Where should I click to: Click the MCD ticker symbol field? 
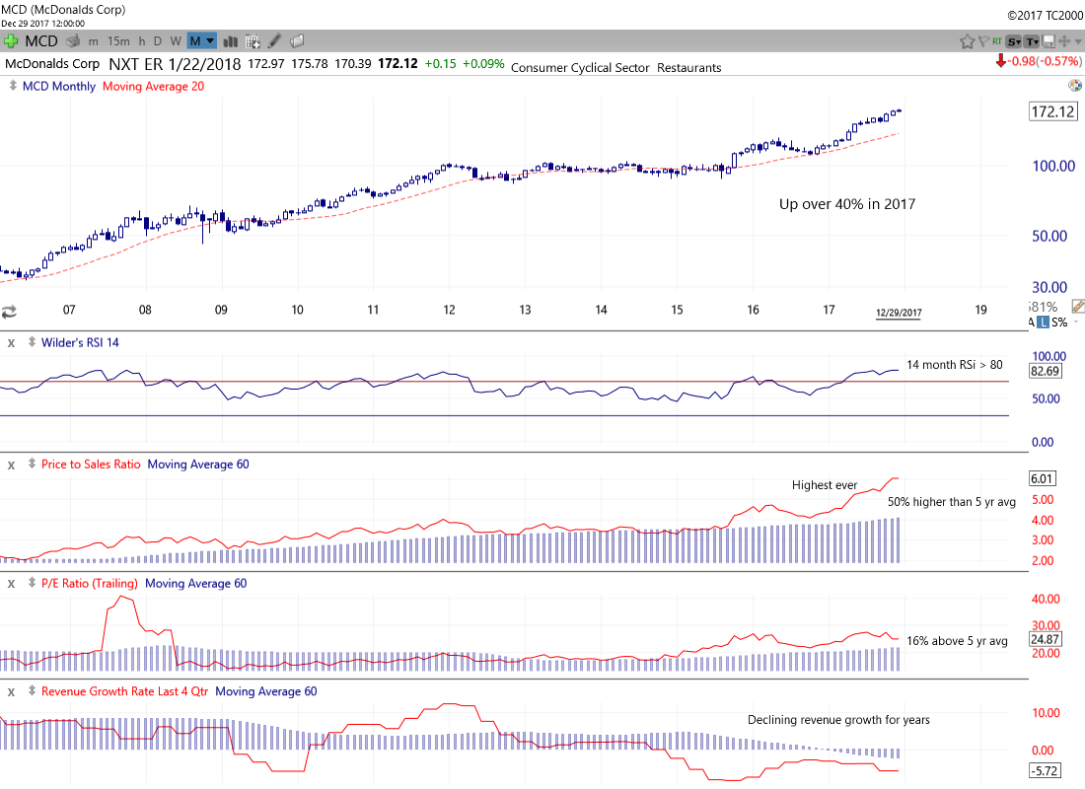coord(41,41)
